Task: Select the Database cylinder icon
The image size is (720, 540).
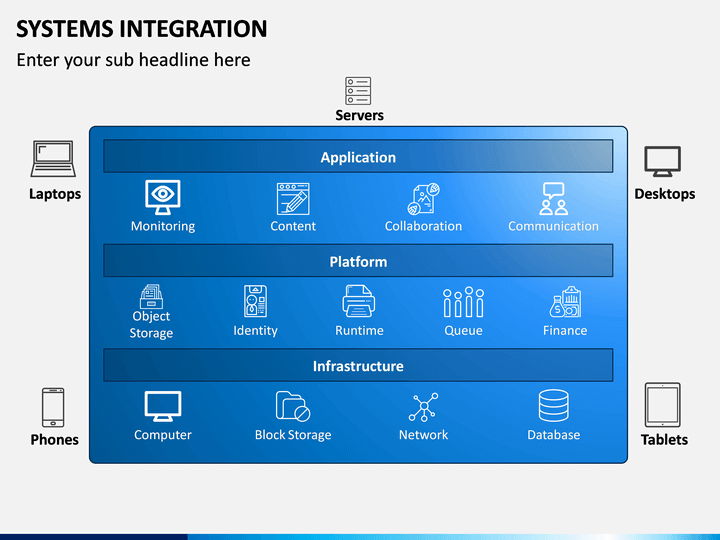Action: click(x=553, y=405)
